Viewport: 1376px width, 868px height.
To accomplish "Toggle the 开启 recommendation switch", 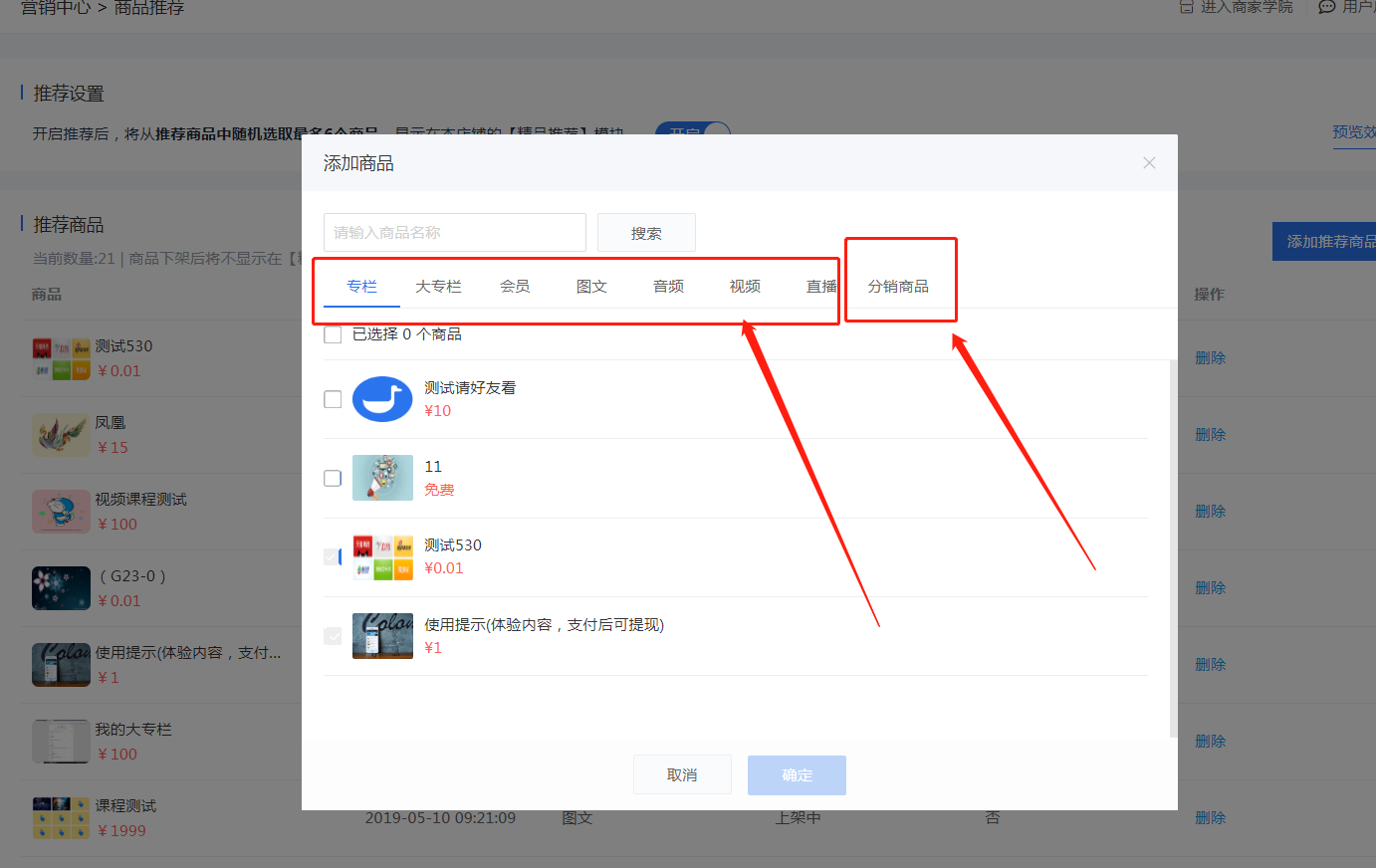I will tap(693, 128).
